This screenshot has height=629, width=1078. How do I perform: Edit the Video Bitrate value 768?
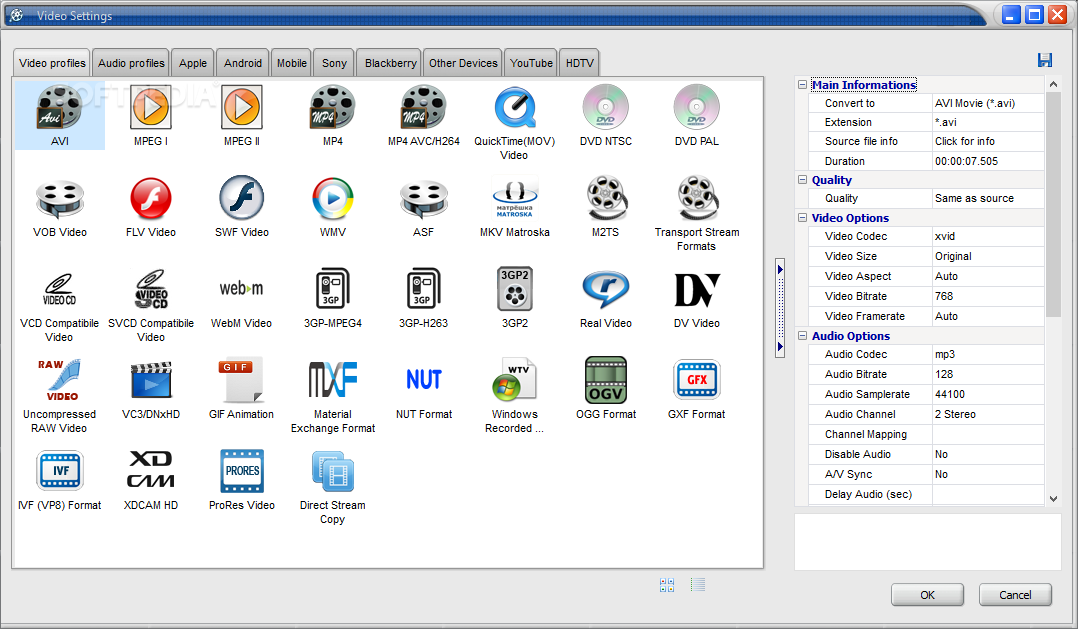988,296
